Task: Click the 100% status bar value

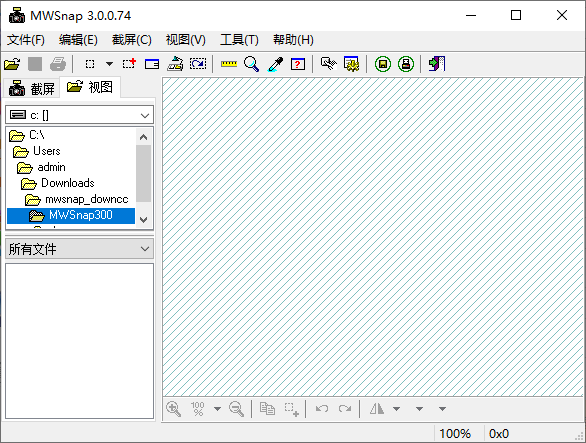Action: point(455,434)
